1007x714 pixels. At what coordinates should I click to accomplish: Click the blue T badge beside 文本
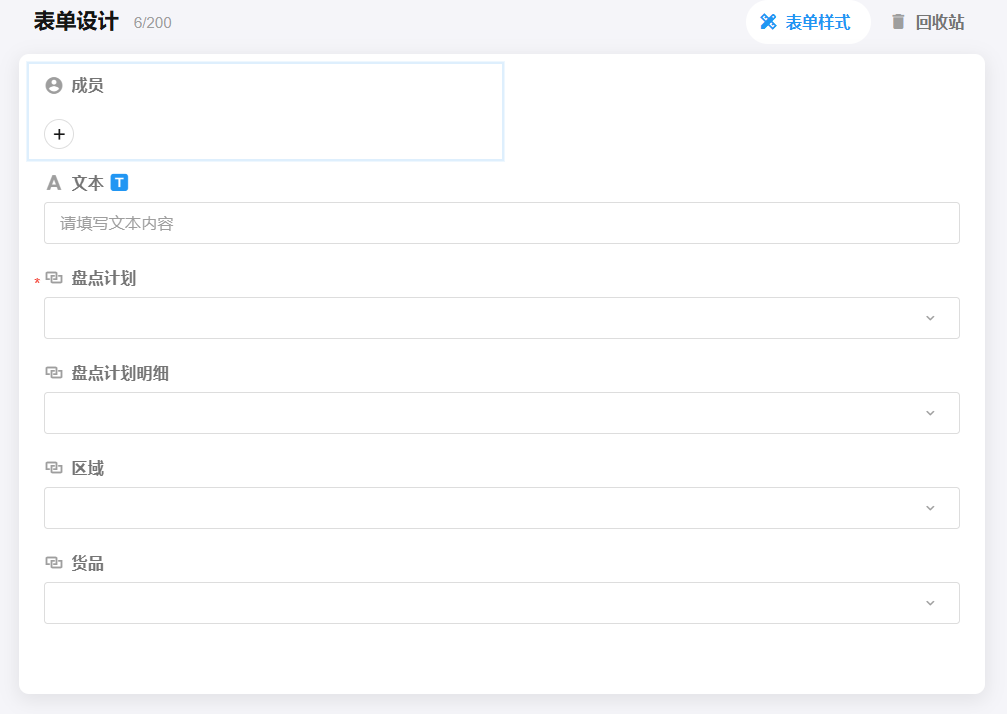pos(119,183)
